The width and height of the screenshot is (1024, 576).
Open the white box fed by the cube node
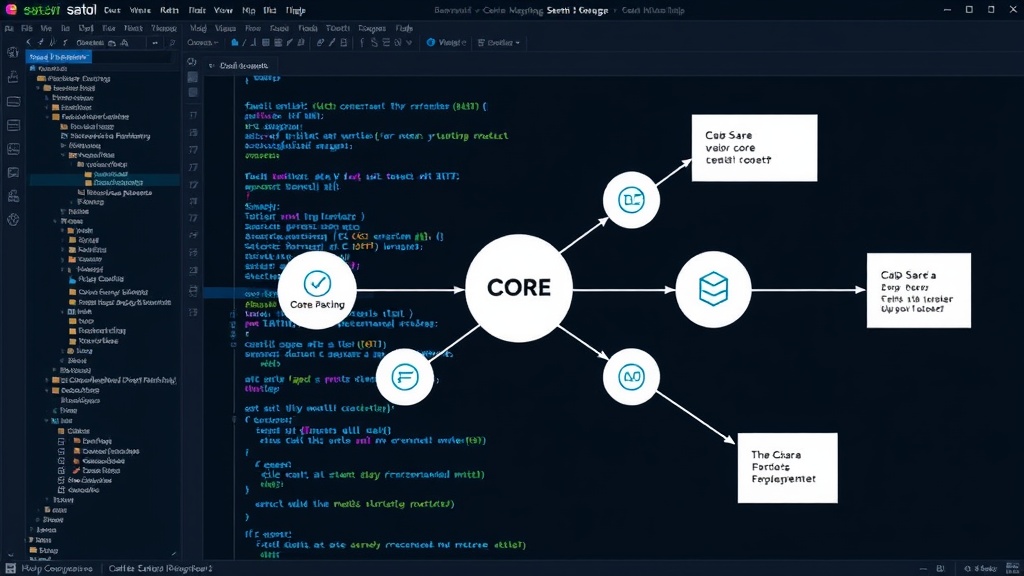(919, 291)
